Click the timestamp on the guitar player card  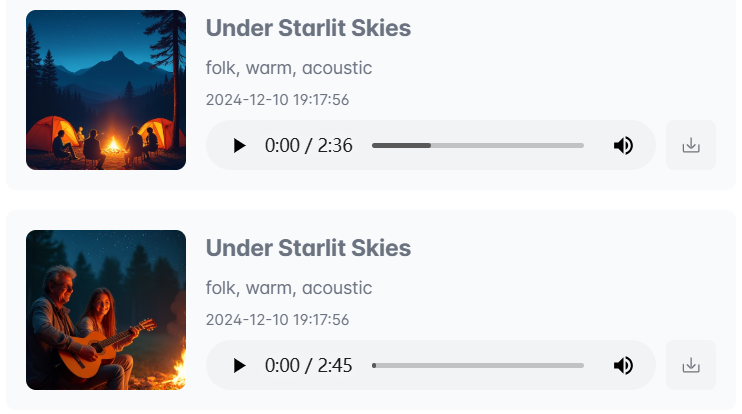point(277,320)
